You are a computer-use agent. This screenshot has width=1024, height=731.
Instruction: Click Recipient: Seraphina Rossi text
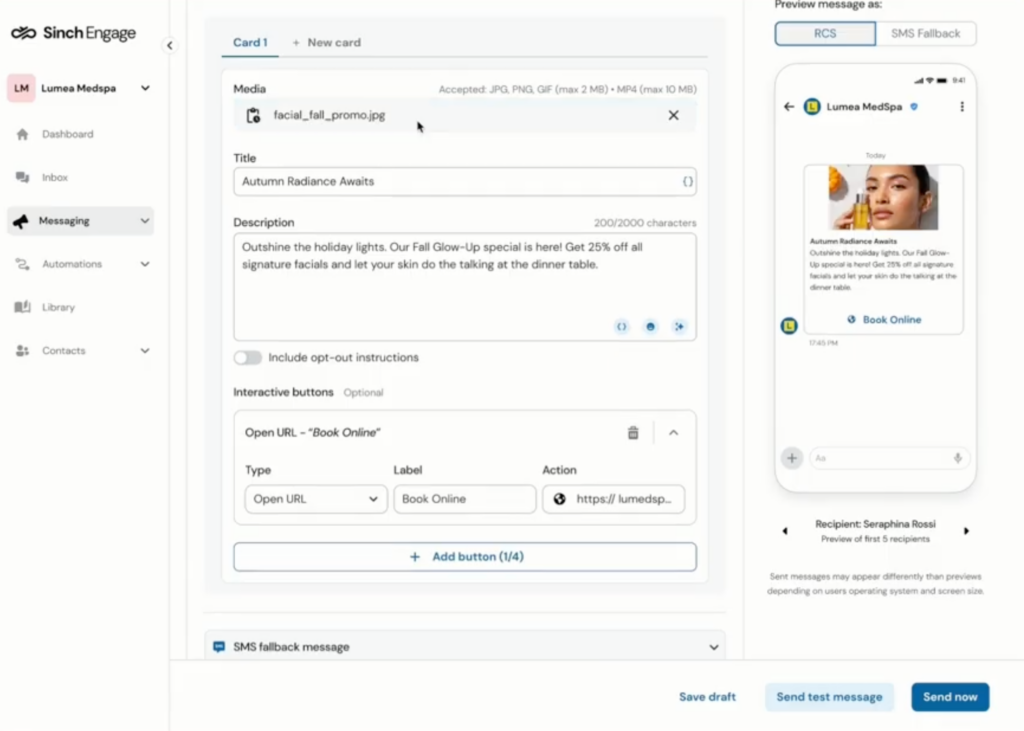(875, 524)
